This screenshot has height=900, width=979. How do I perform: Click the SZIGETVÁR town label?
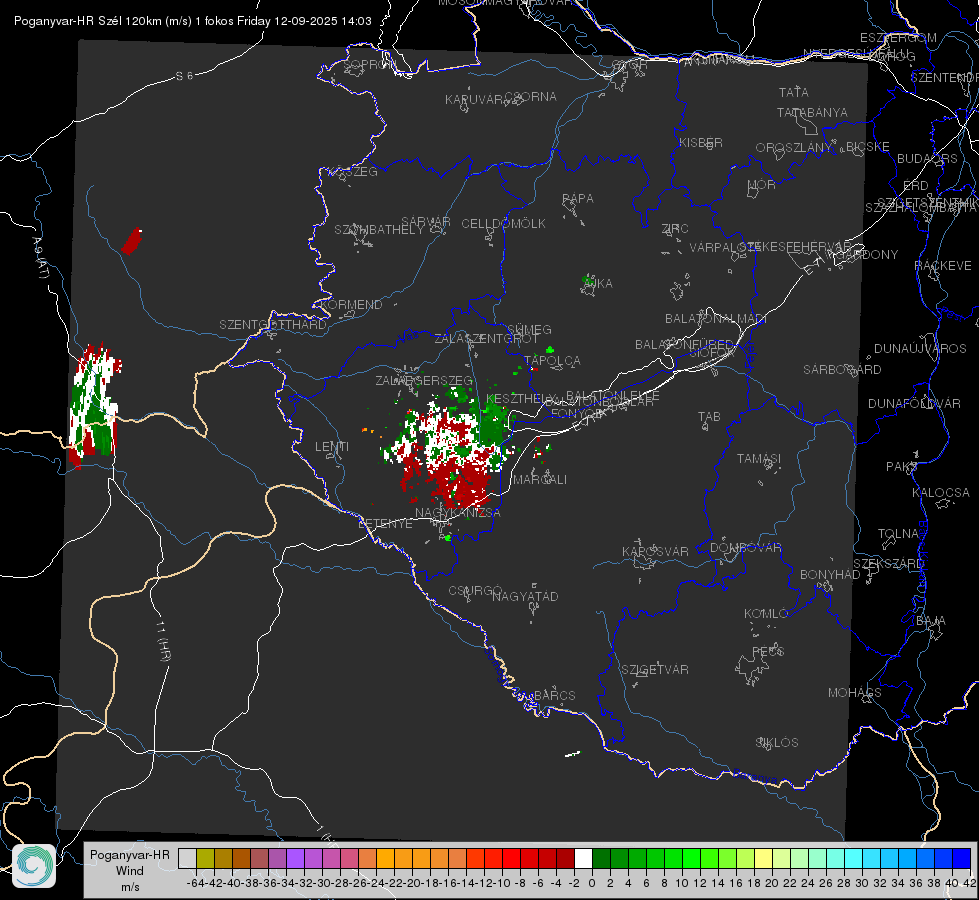click(x=654, y=670)
